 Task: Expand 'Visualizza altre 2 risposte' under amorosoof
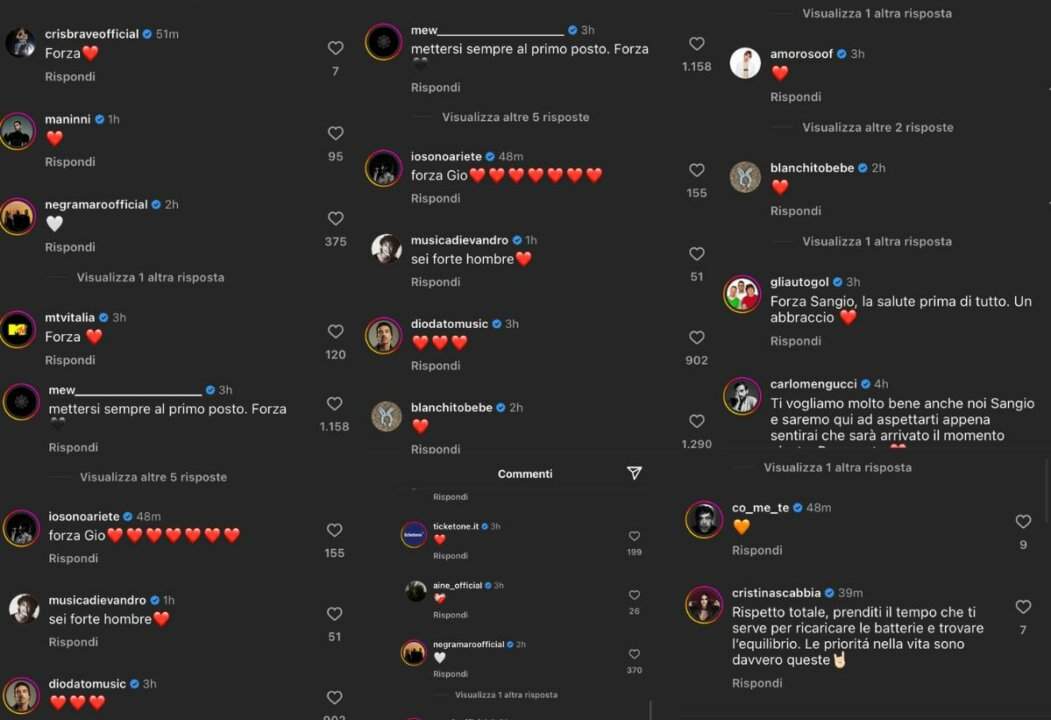point(877,127)
